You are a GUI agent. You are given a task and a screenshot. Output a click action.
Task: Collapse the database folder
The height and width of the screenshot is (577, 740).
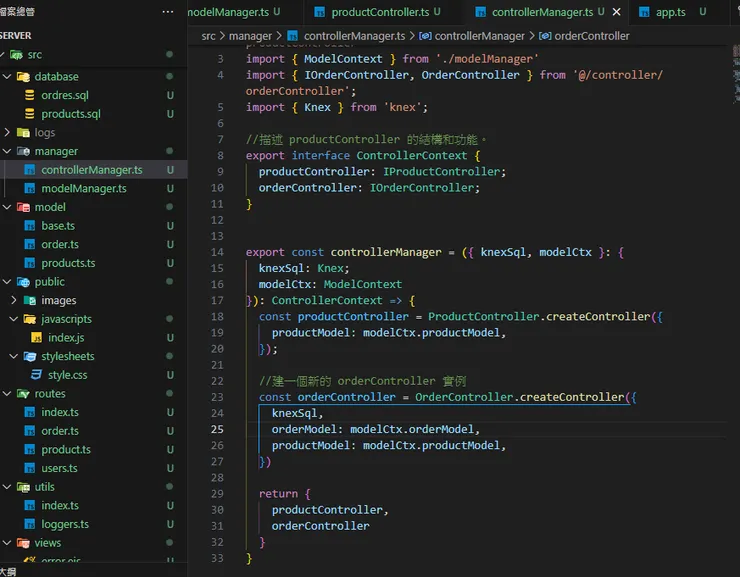pos(8,76)
